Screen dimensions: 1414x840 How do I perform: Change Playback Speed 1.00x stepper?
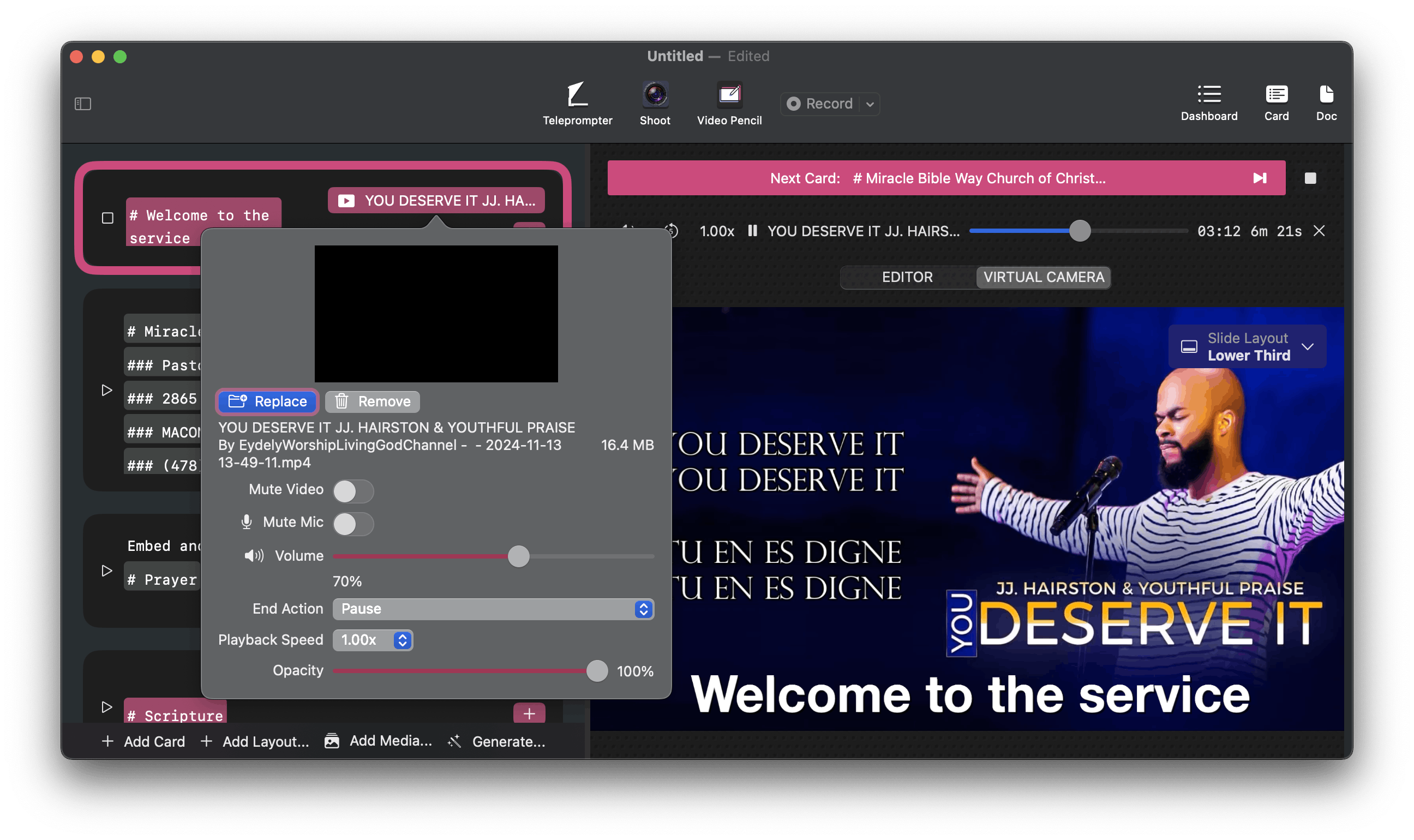[373, 640]
